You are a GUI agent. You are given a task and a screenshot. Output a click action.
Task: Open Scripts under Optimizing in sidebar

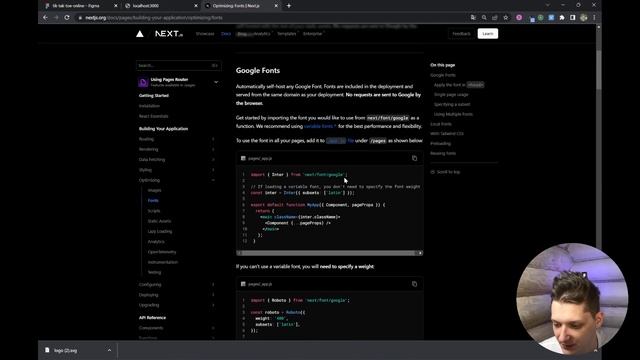click(154, 211)
